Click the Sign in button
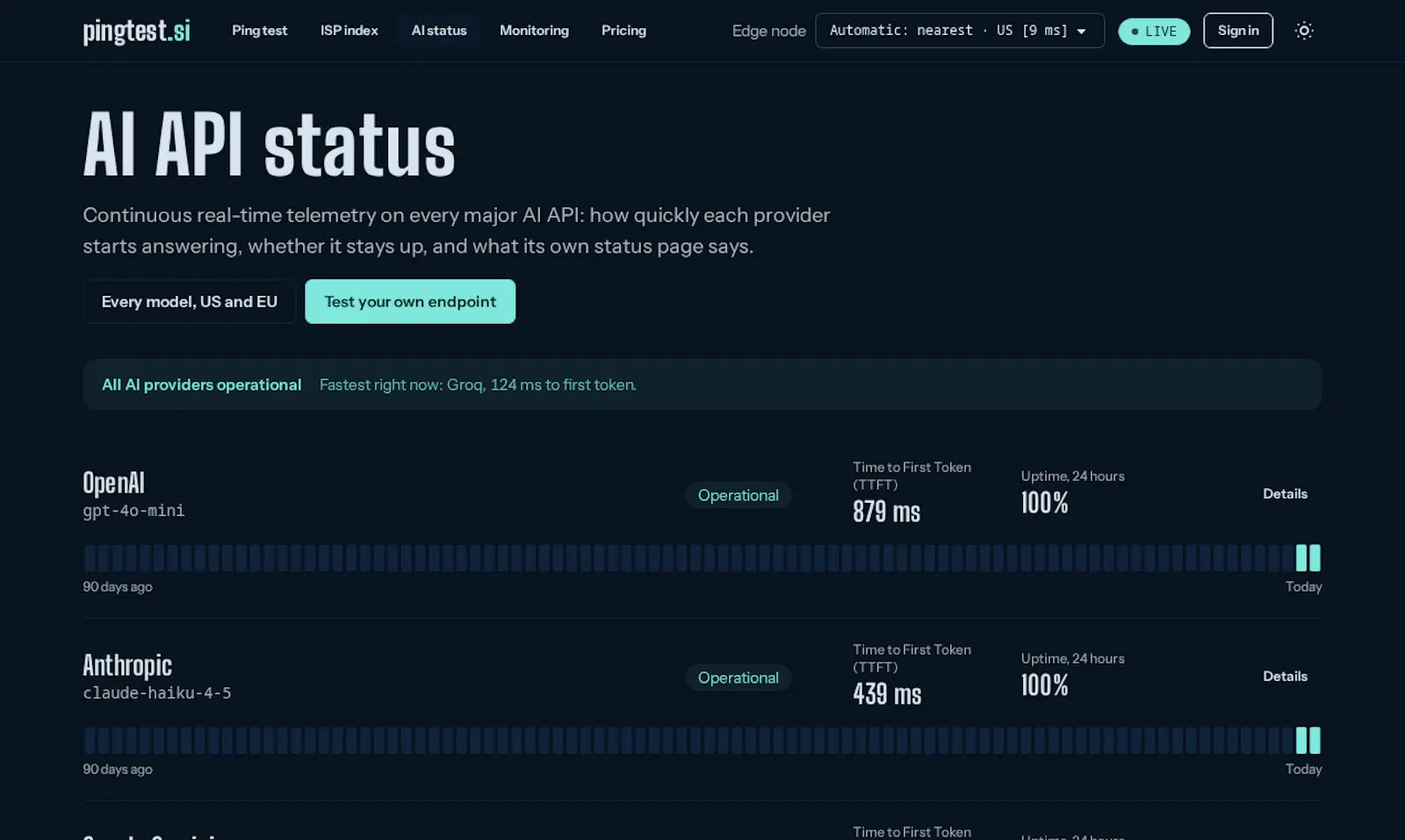 pos(1238,31)
